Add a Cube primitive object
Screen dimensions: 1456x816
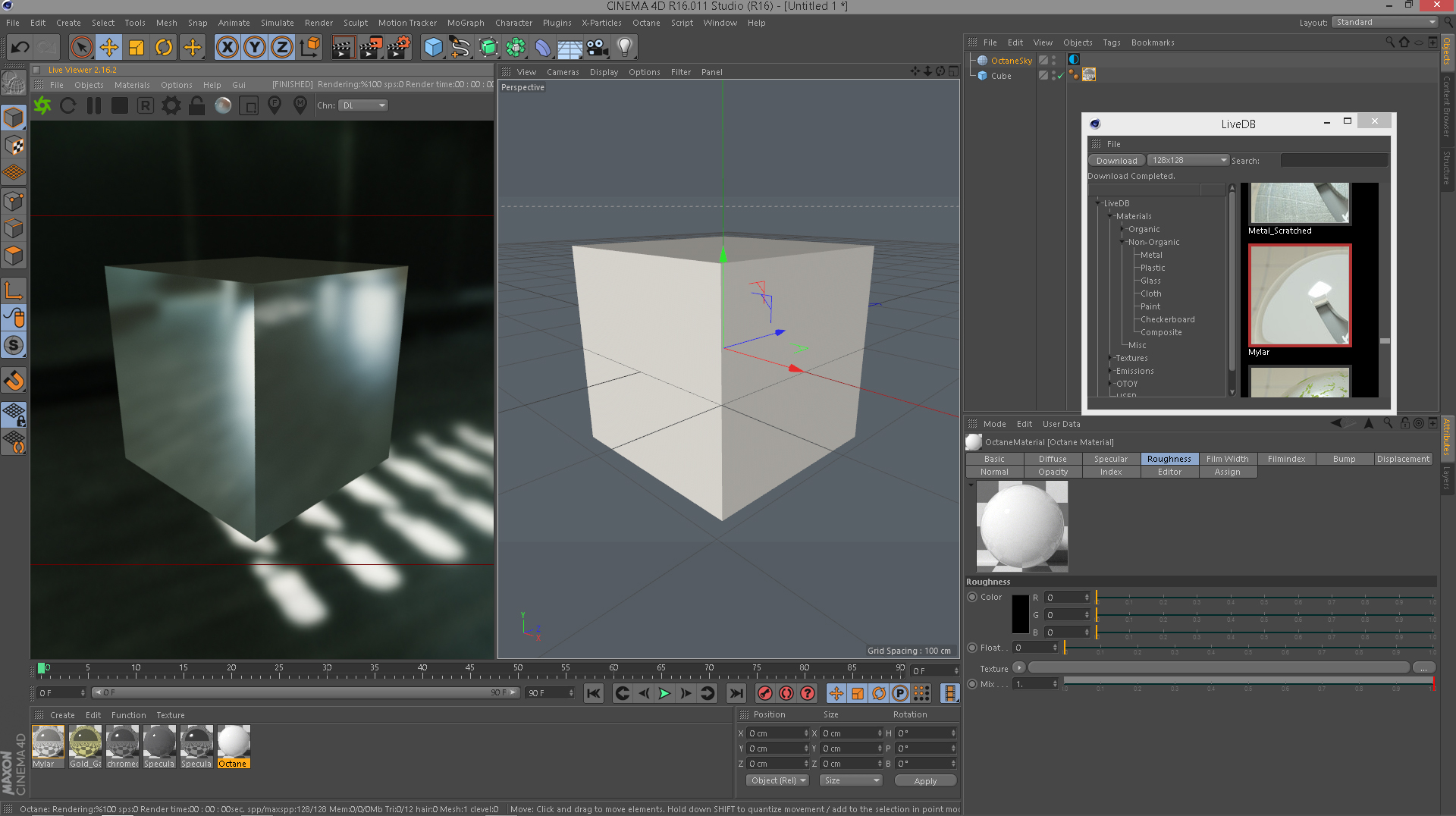(x=433, y=48)
